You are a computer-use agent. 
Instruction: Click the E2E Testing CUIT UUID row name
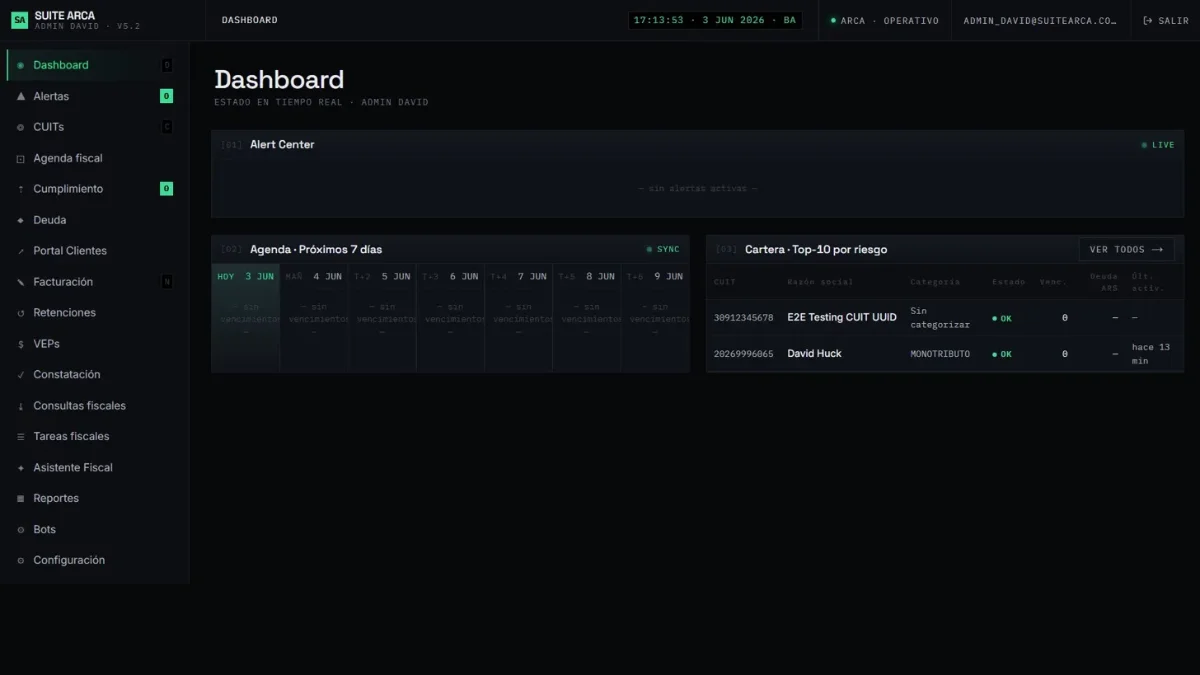[842, 317]
